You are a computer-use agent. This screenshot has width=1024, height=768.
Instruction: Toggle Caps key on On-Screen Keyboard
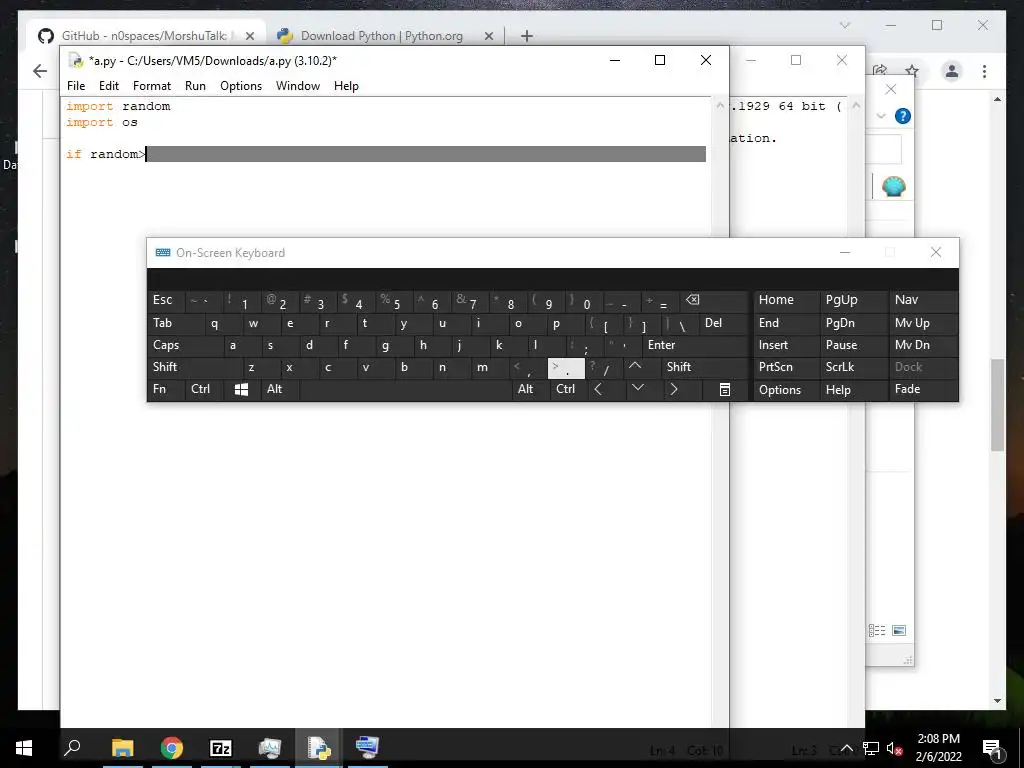[x=185, y=345]
